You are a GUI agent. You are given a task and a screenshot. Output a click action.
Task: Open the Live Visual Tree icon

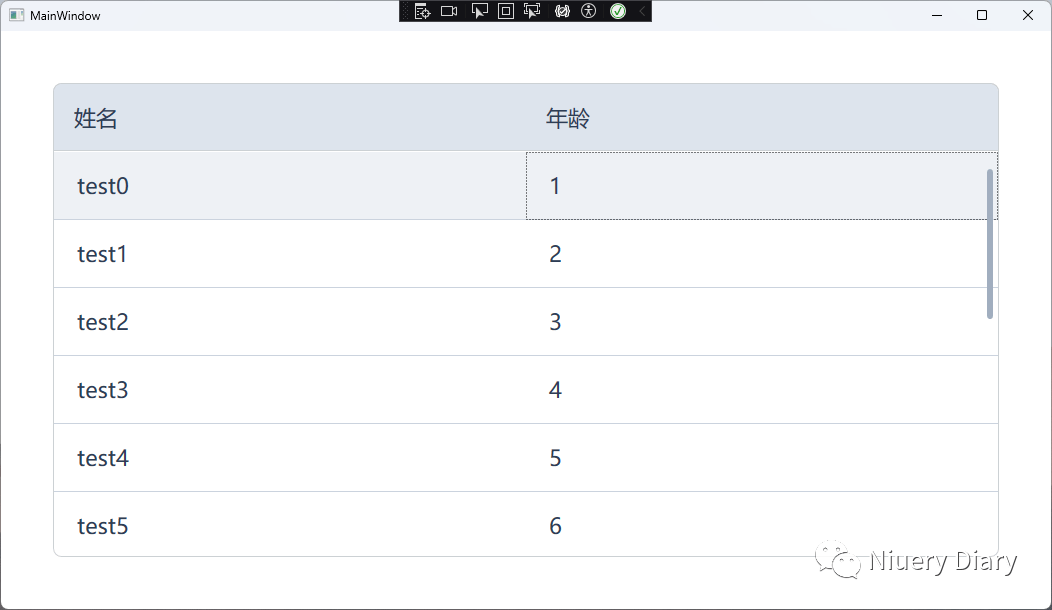[x=422, y=11]
